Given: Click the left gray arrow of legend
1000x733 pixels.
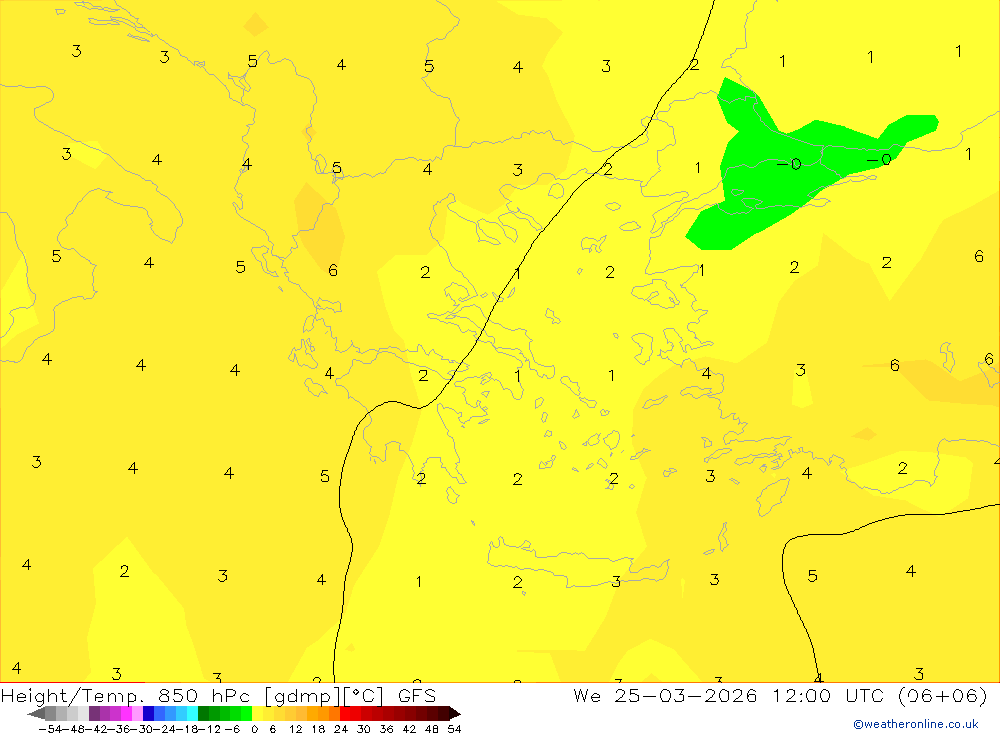Looking at the screenshot, I should click(36, 713).
